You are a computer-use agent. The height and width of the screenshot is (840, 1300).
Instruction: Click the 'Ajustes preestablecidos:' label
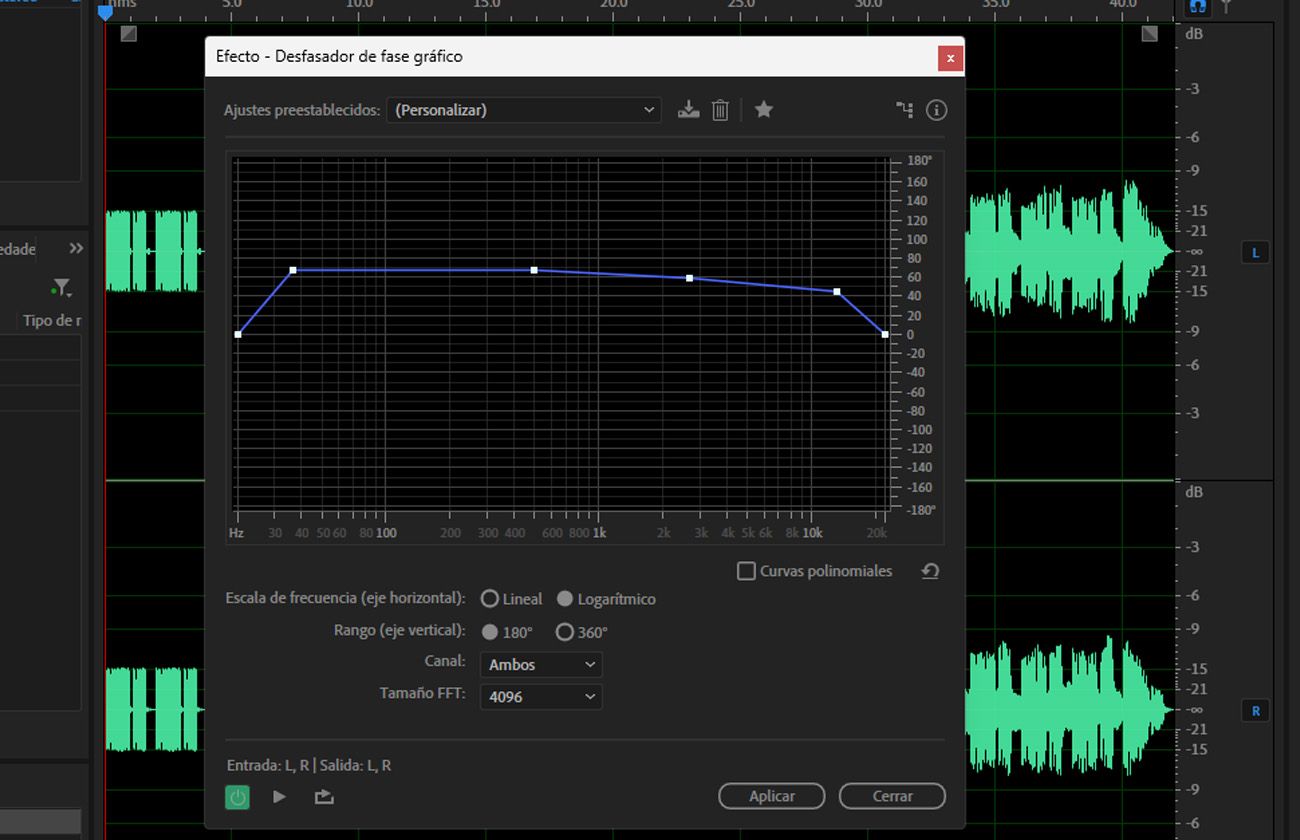pos(302,110)
